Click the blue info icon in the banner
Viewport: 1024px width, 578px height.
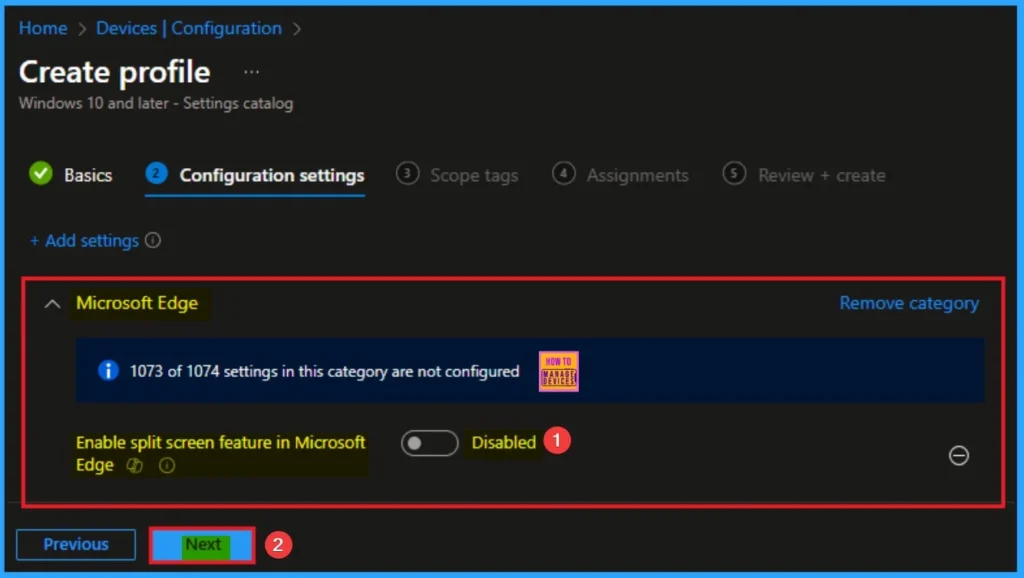click(x=108, y=370)
